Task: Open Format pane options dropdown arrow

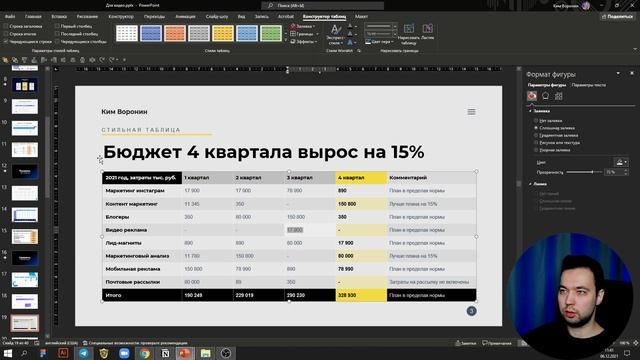Action: [618, 74]
